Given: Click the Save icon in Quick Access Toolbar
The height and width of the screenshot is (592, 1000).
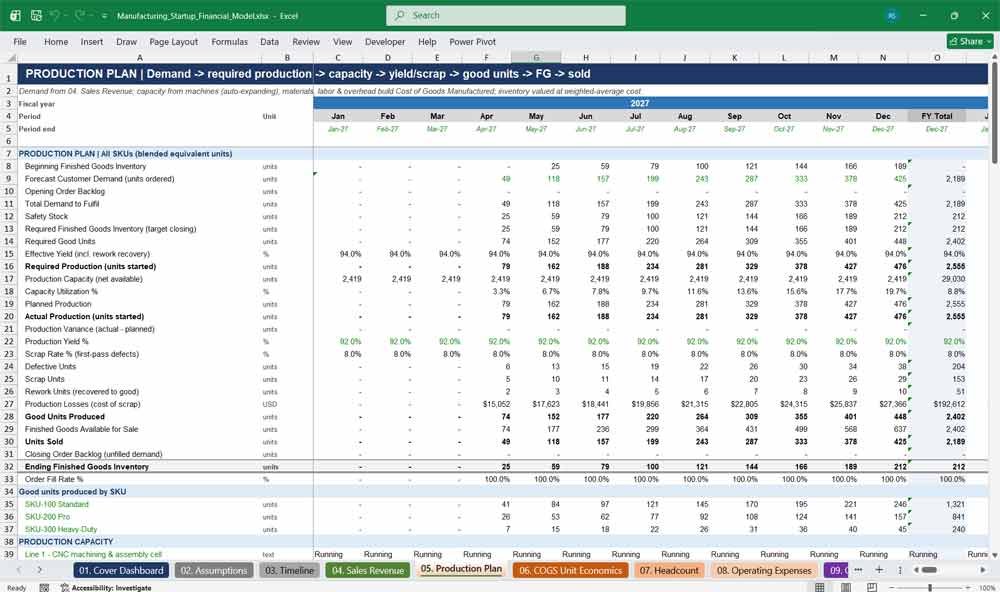Looking at the screenshot, I should tap(36, 15).
